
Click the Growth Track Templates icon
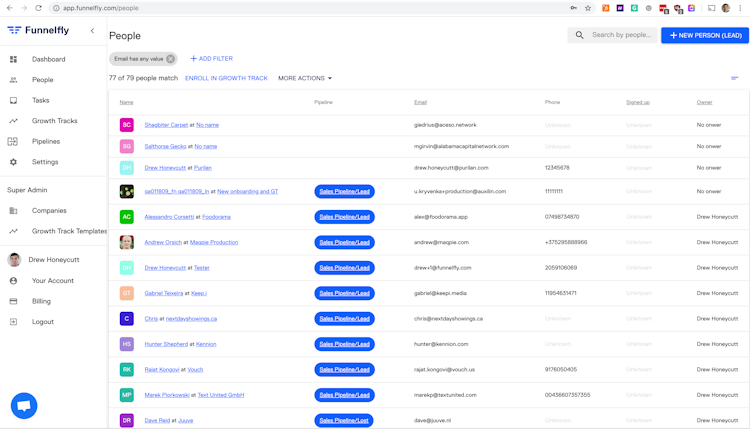coord(13,231)
